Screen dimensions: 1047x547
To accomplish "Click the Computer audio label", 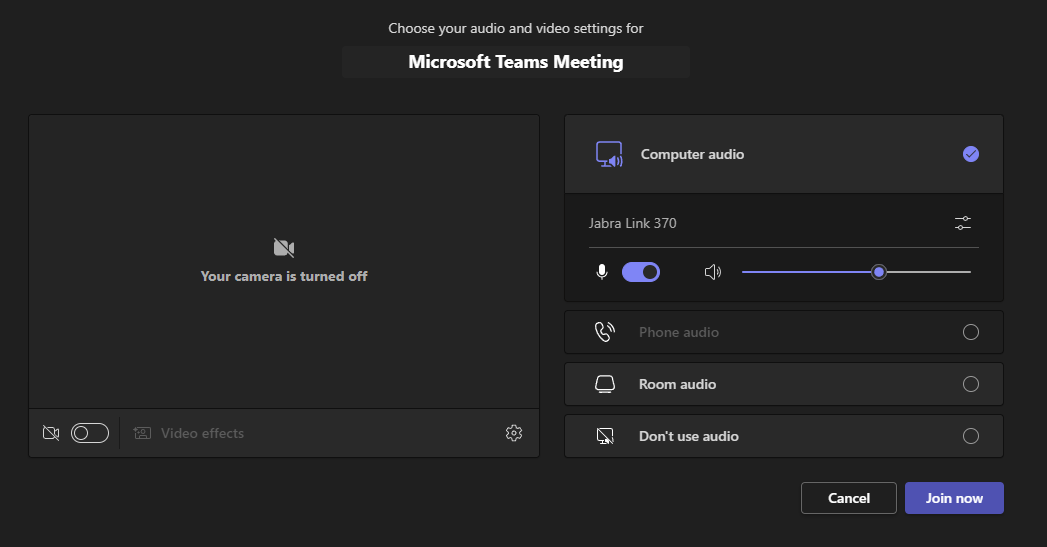I will coord(692,154).
